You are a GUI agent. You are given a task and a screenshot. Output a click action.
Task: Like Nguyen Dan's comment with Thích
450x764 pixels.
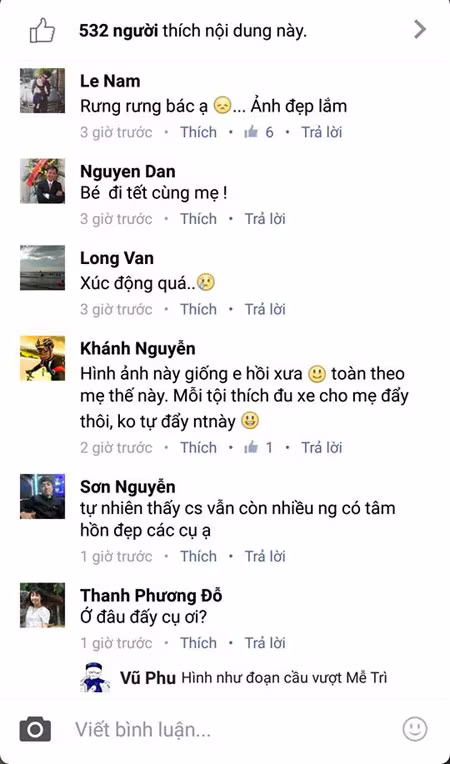click(x=198, y=219)
